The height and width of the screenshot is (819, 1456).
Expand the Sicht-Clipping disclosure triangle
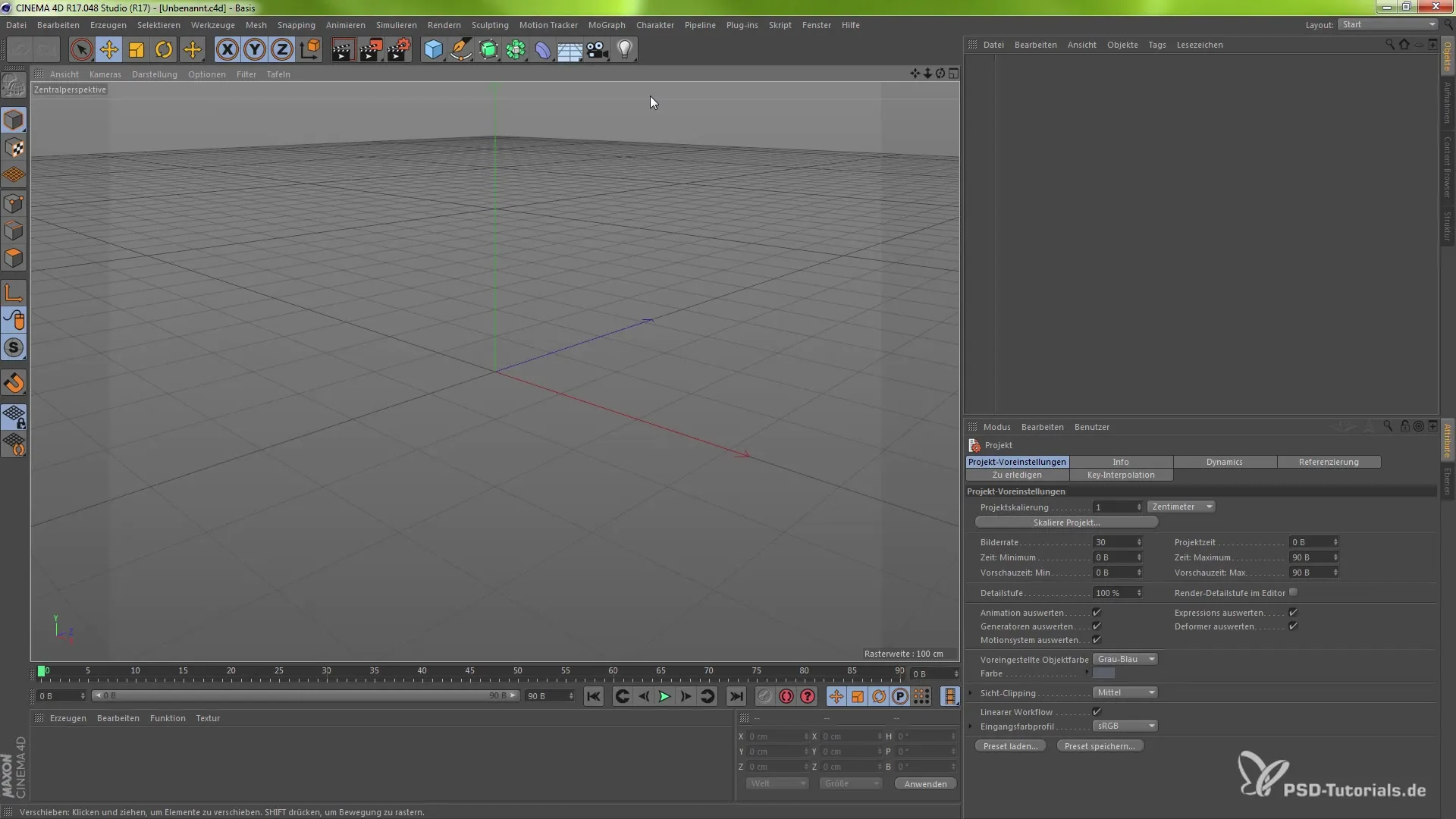pos(971,692)
